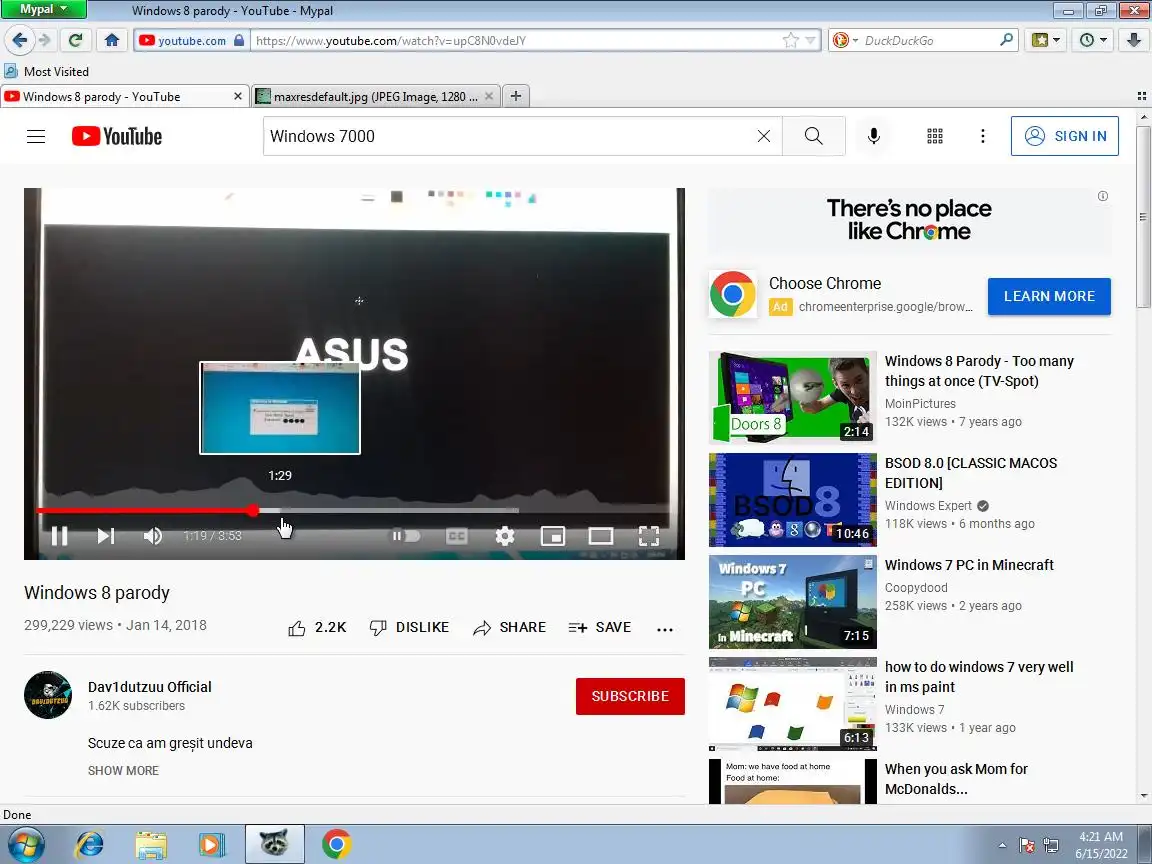Submit YouTube search with magnifier button
1152x864 pixels.
(813, 136)
